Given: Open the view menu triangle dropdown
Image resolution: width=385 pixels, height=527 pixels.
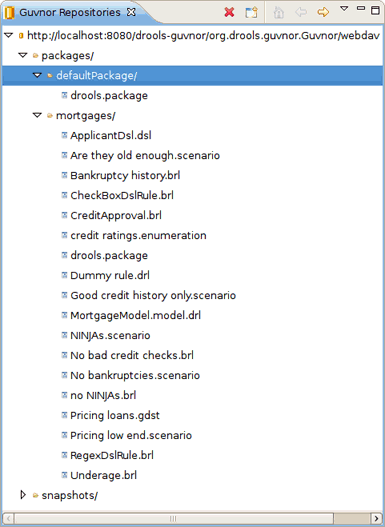Looking at the screenshot, I should [x=344, y=8].
